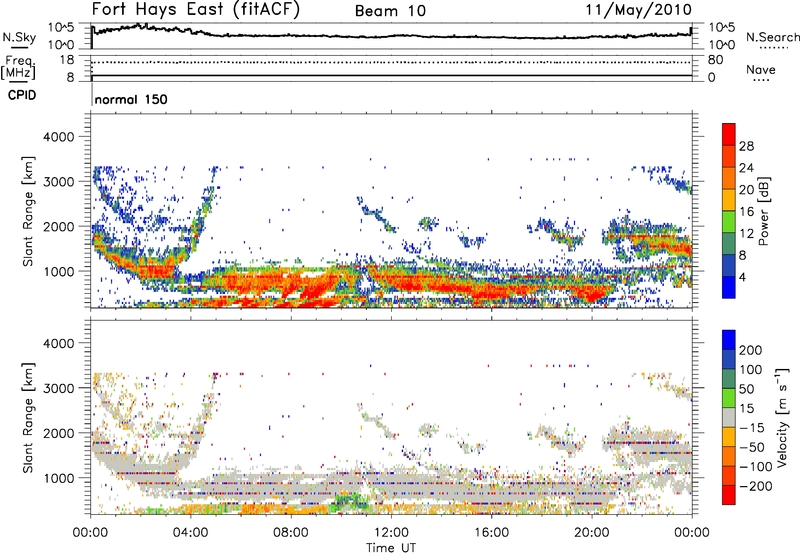Click the 'Time UT' axis label

[x=391, y=548]
